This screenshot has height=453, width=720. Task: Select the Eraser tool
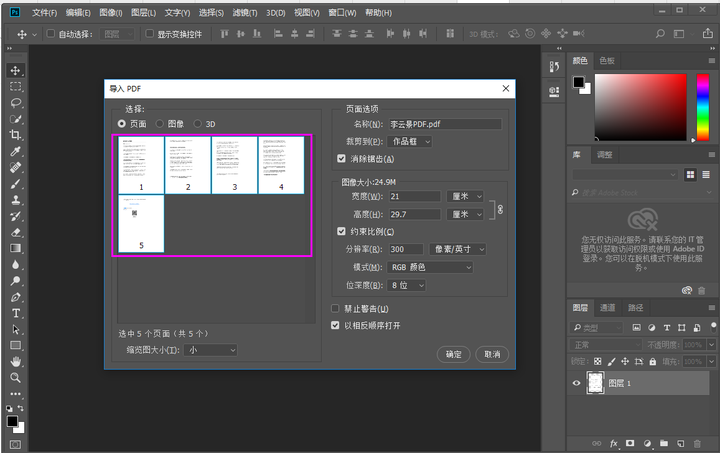pos(15,232)
